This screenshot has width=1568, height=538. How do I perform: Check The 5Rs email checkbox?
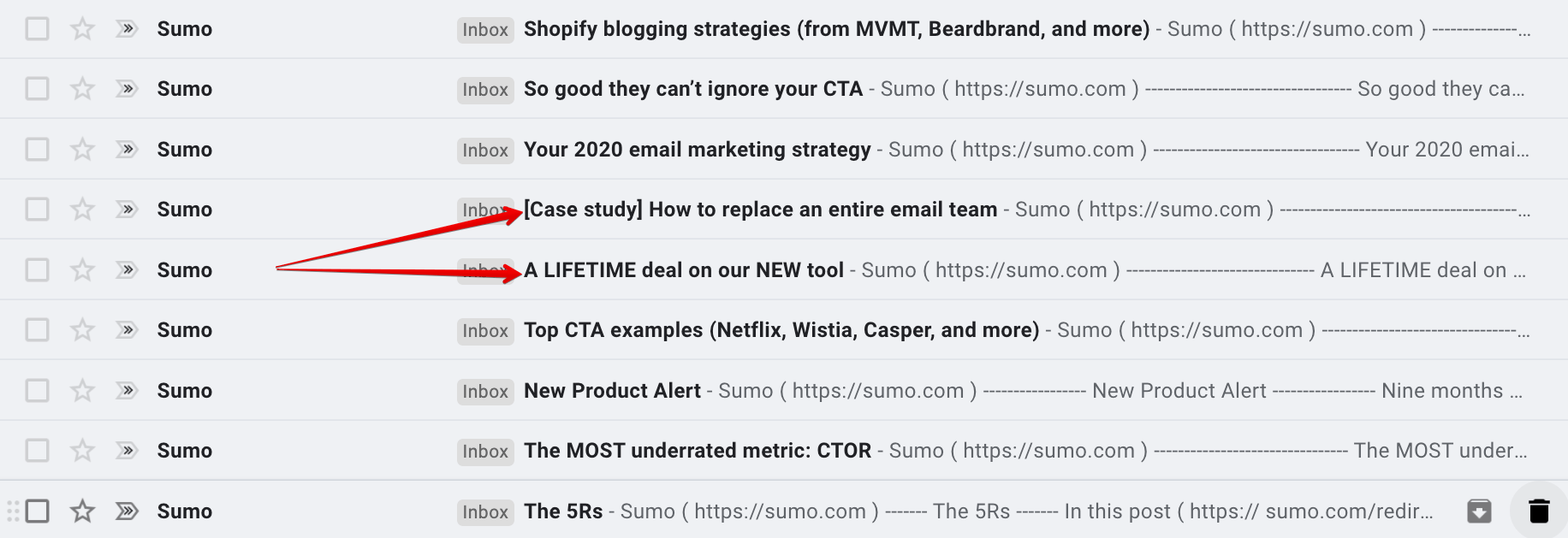coord(37,511)
